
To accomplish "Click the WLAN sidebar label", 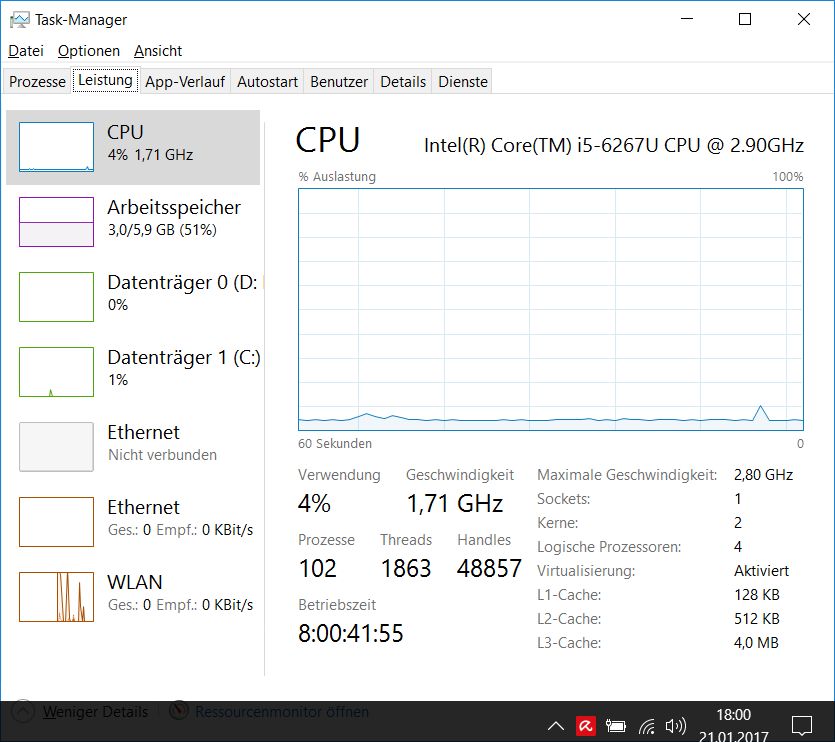I will tap(135, 582).
